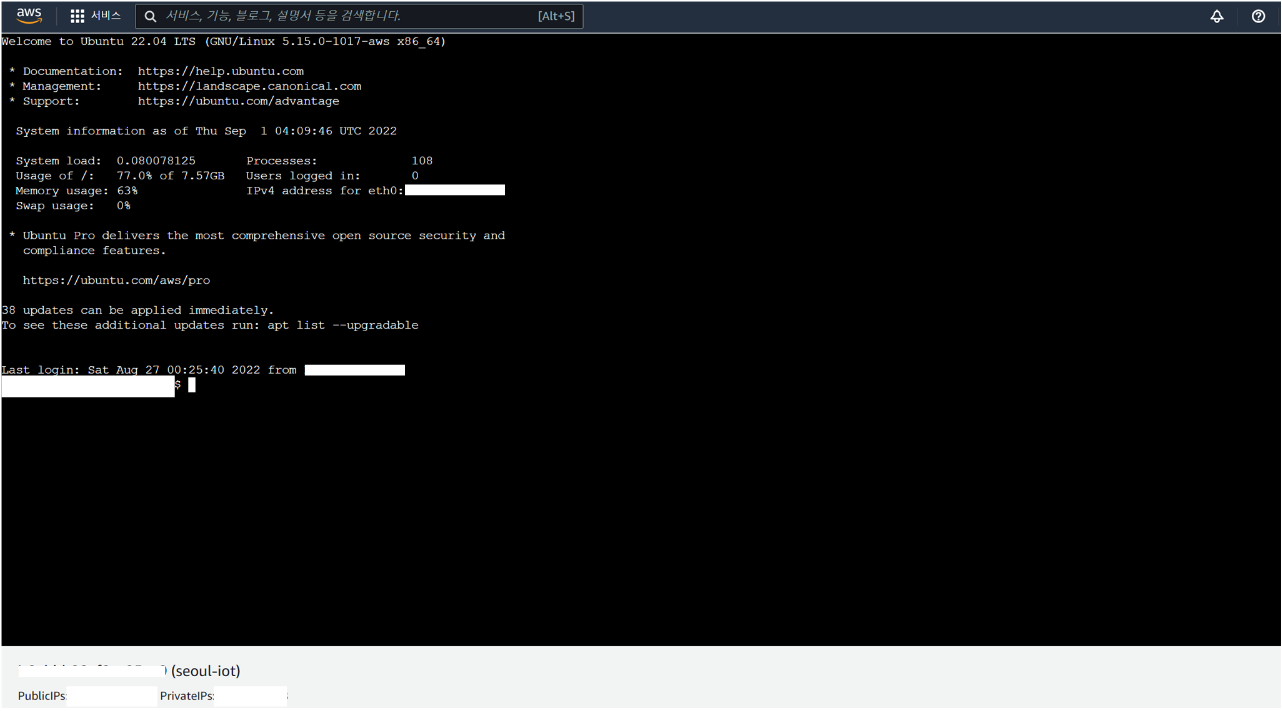Open the services grid menu icon
Image resolution: width=1282 pixels, height=711 pixels.
pos(77,16)
